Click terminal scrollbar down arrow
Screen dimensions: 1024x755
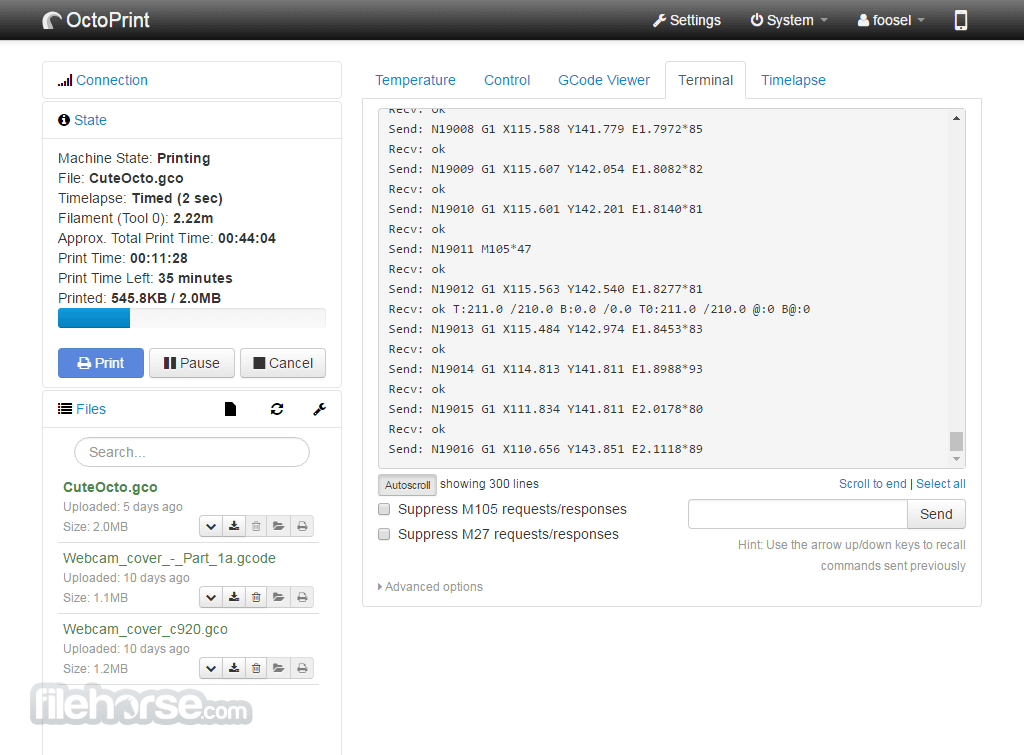(x=956, y=459)
